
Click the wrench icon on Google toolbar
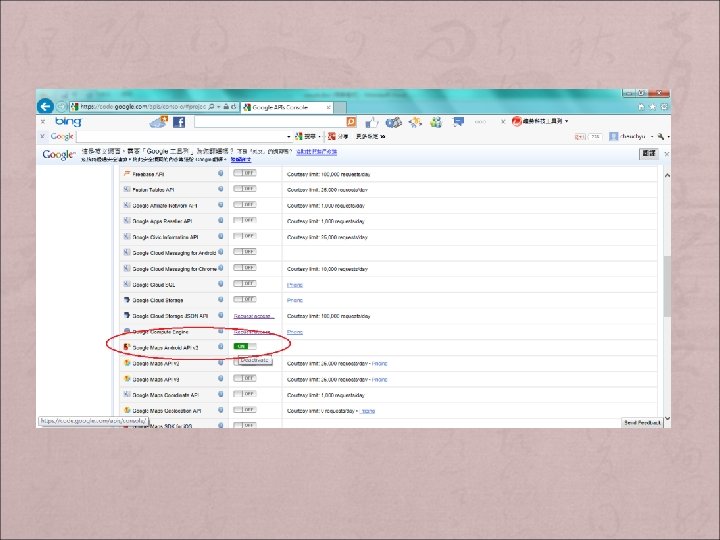[660, 136]
